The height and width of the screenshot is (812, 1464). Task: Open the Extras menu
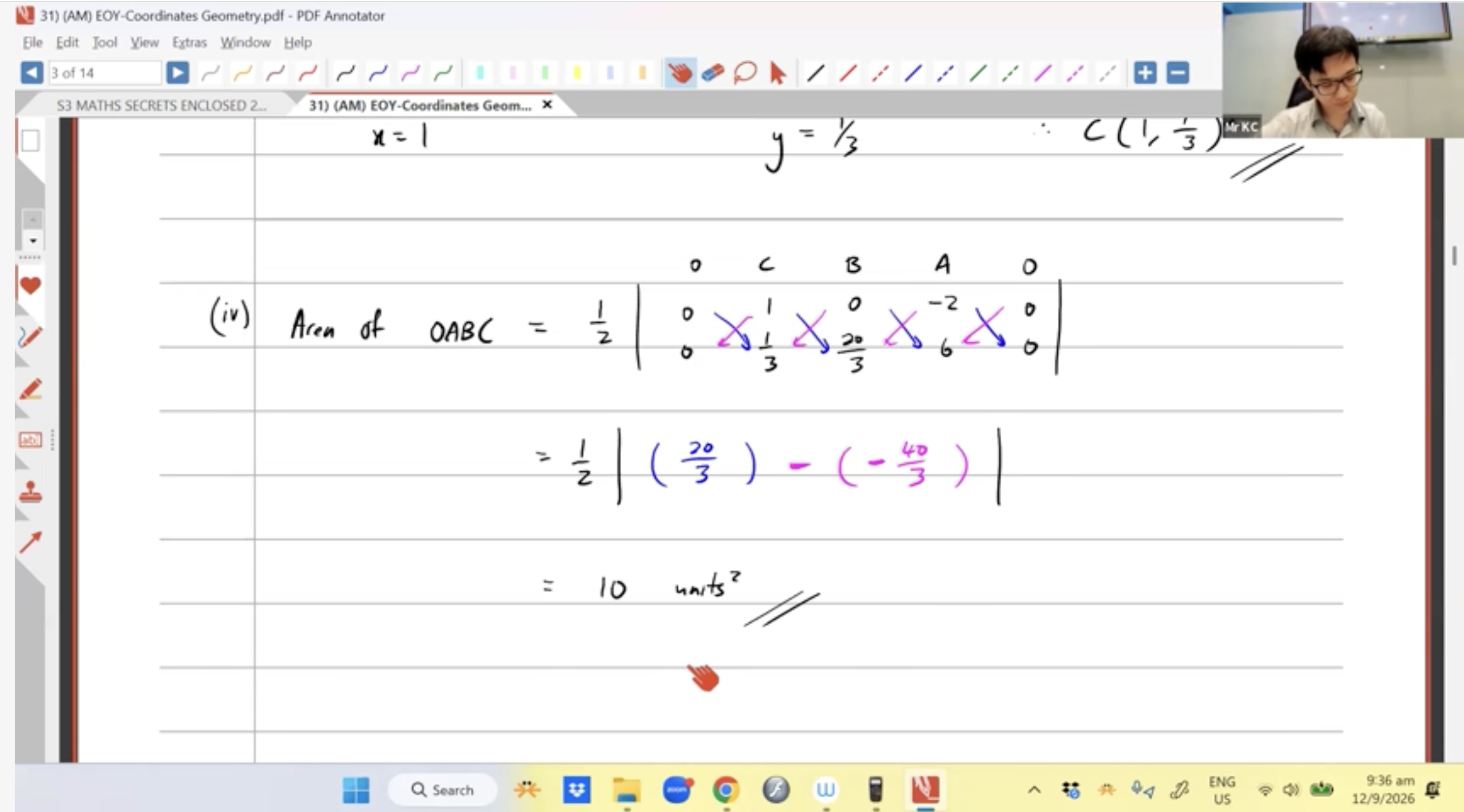pyautogui.click(x=189, y=43)
